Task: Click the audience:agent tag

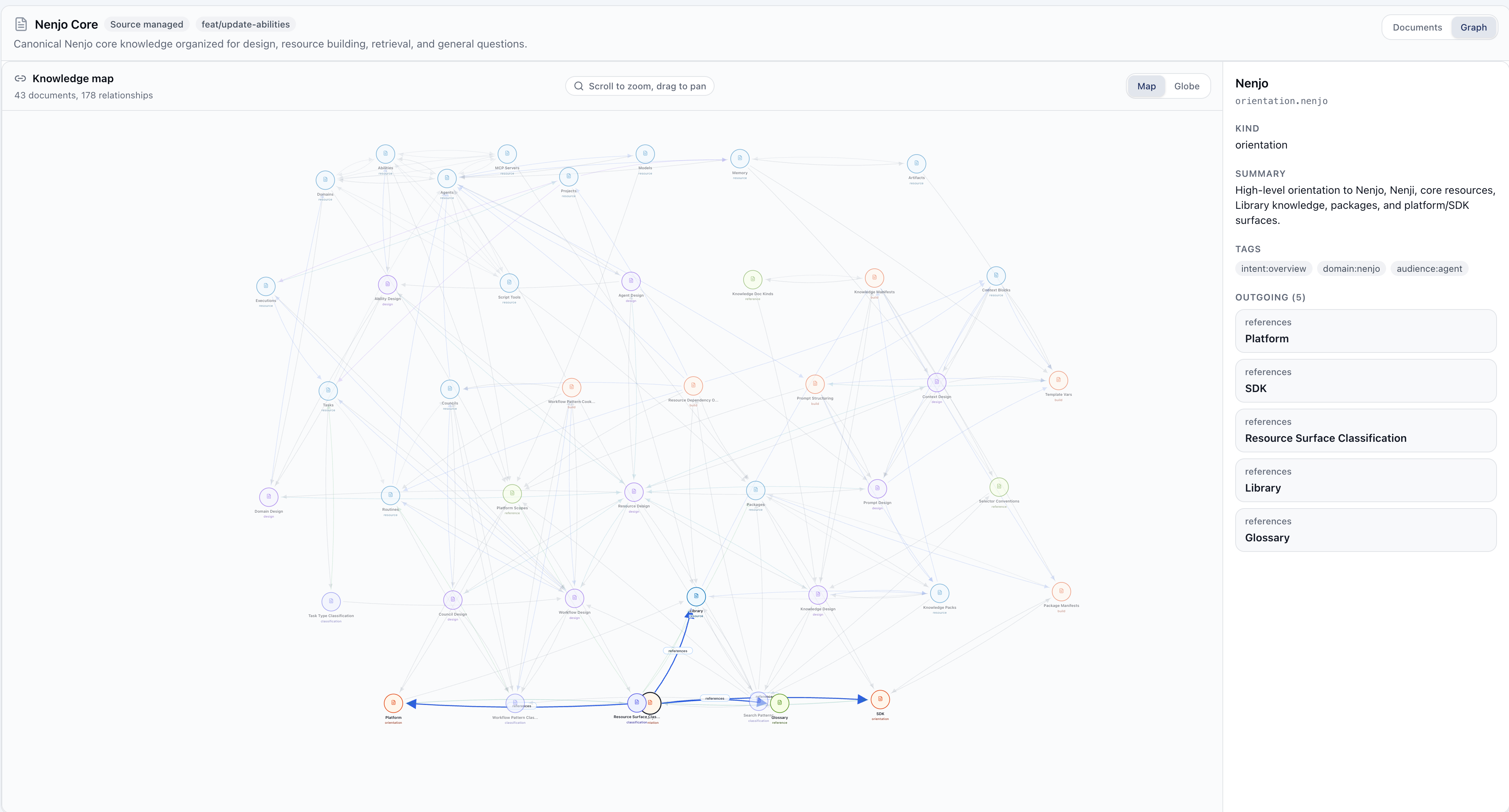Action: tap(1429, 269)
